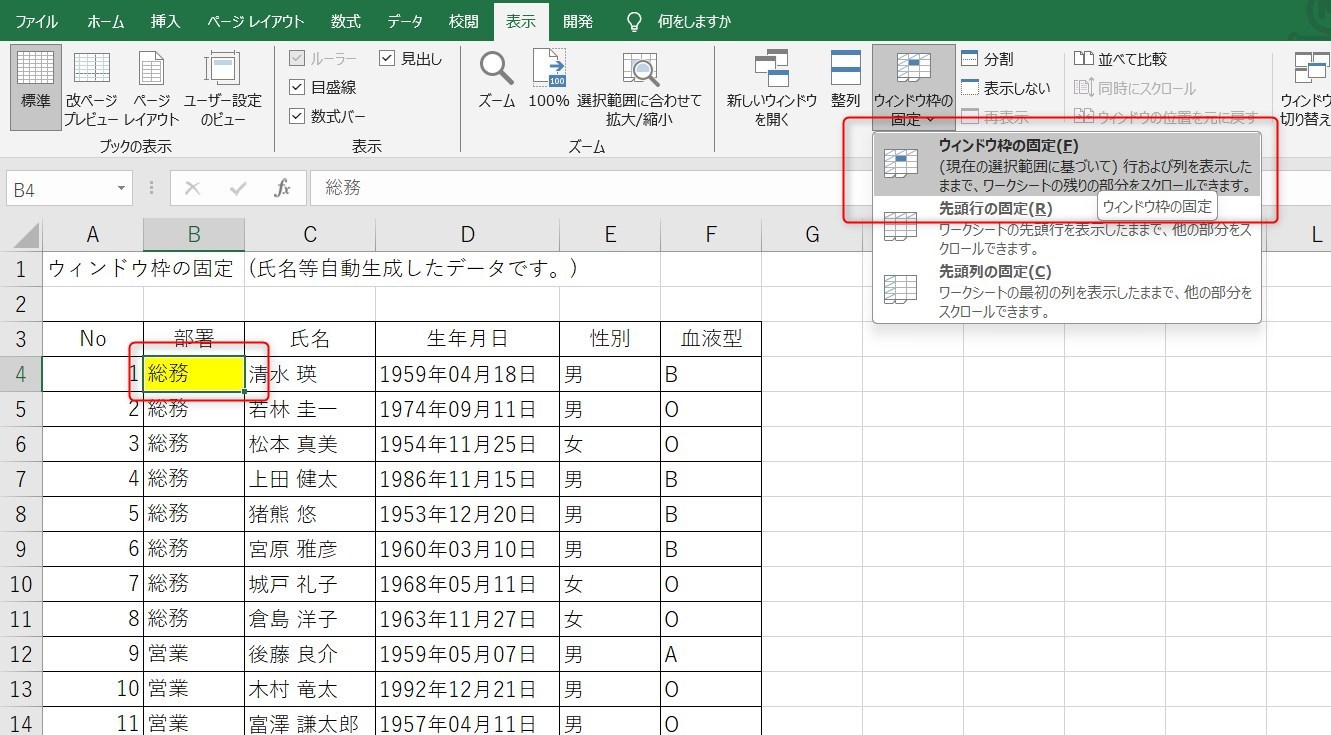
Task: Click cell 松本 真美
Action: click(x=310, y=444)
